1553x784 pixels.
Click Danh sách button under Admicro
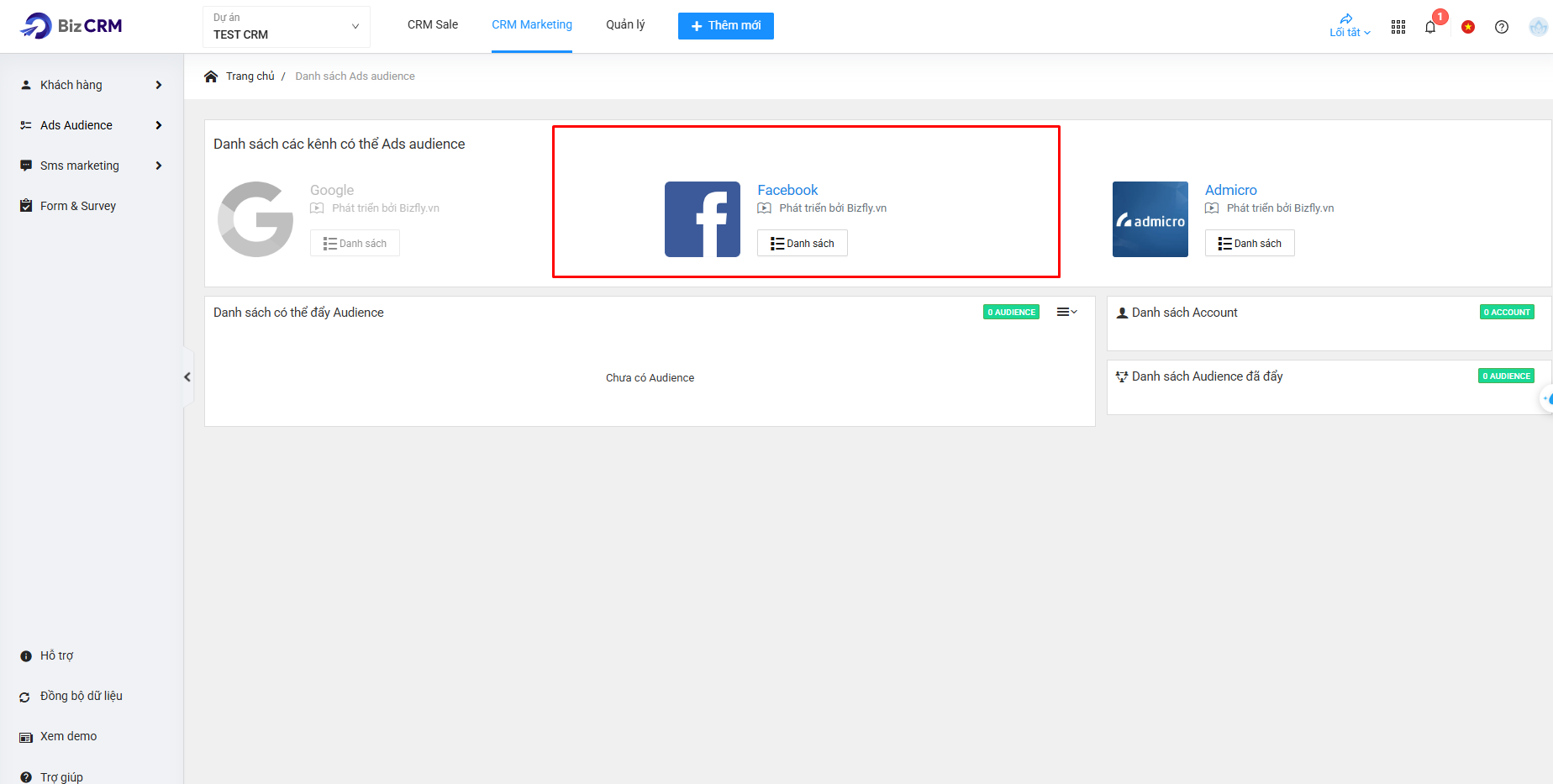click(x=1250, y=243)
